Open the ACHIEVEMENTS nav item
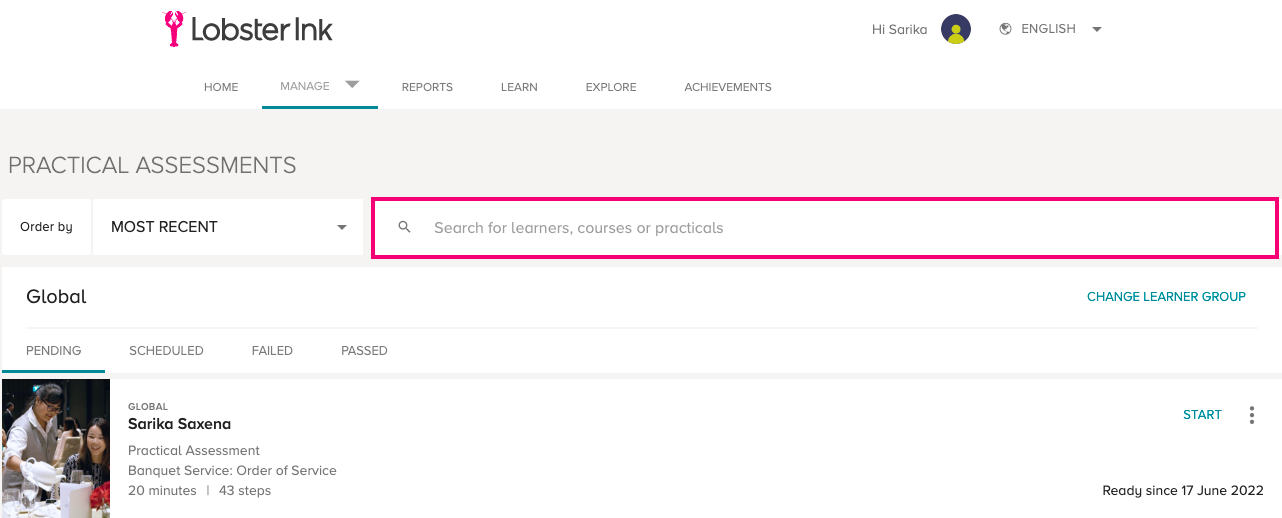This screenshot has height=518, width=1282. point(728,87)
